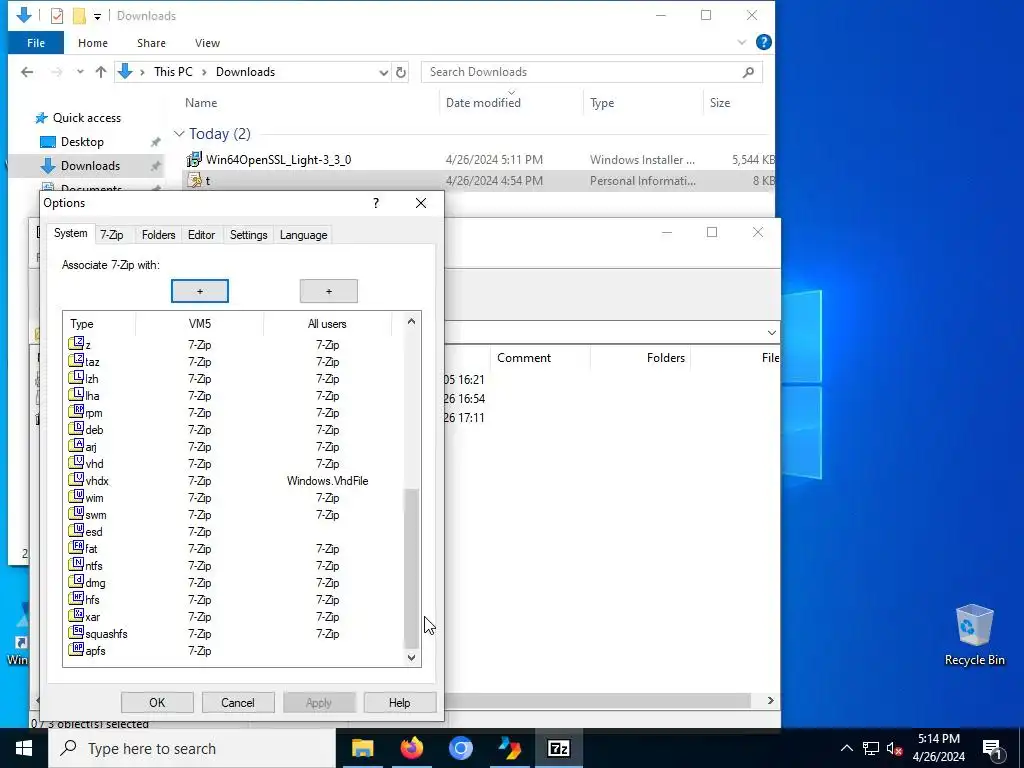Image resolution: width=1024 pixels, height=768 pixels.
Task: Click the lzh file type icon
Action: (x=76, y=377)
